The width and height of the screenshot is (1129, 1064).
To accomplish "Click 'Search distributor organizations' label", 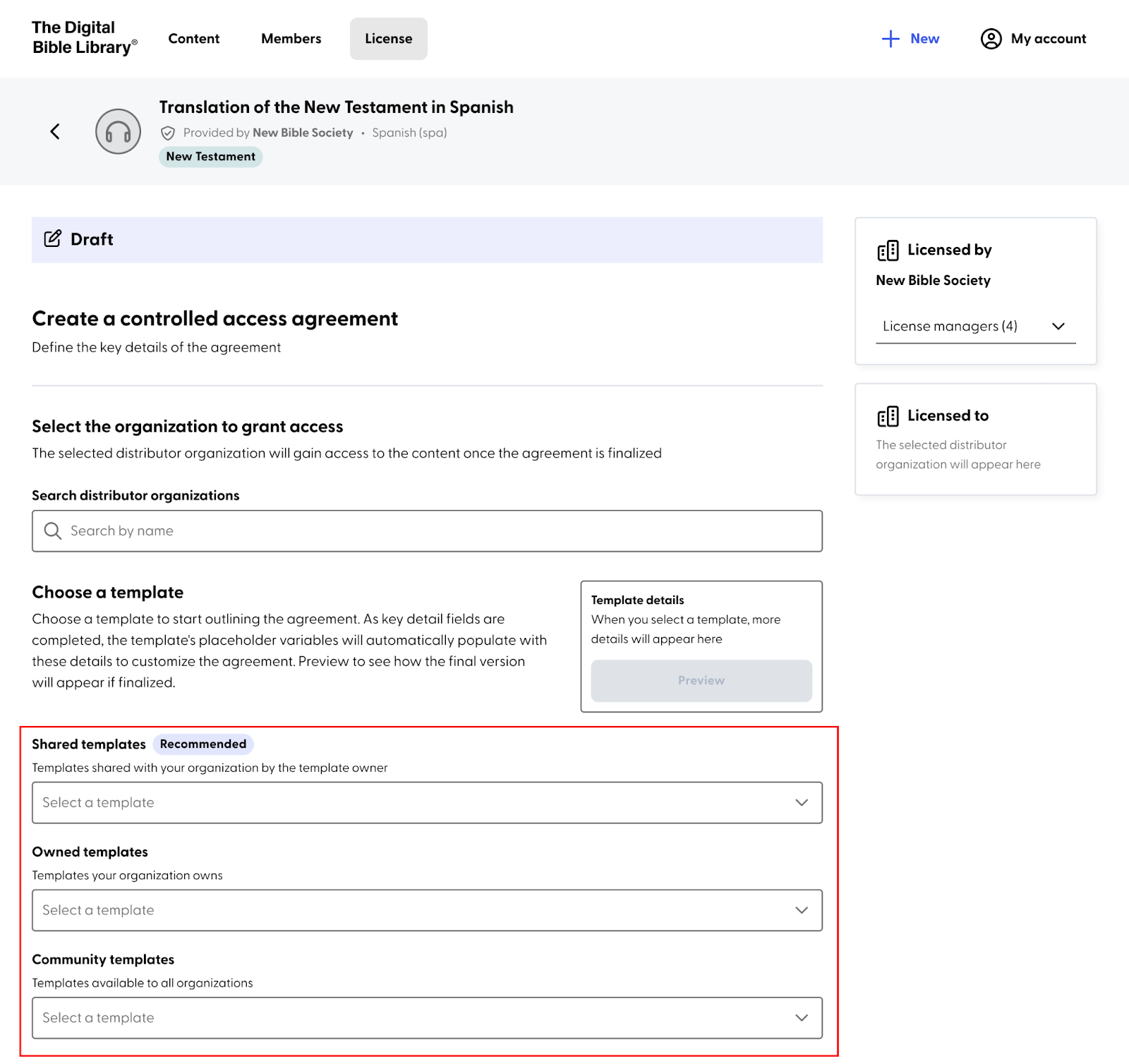I will point(135,495).
